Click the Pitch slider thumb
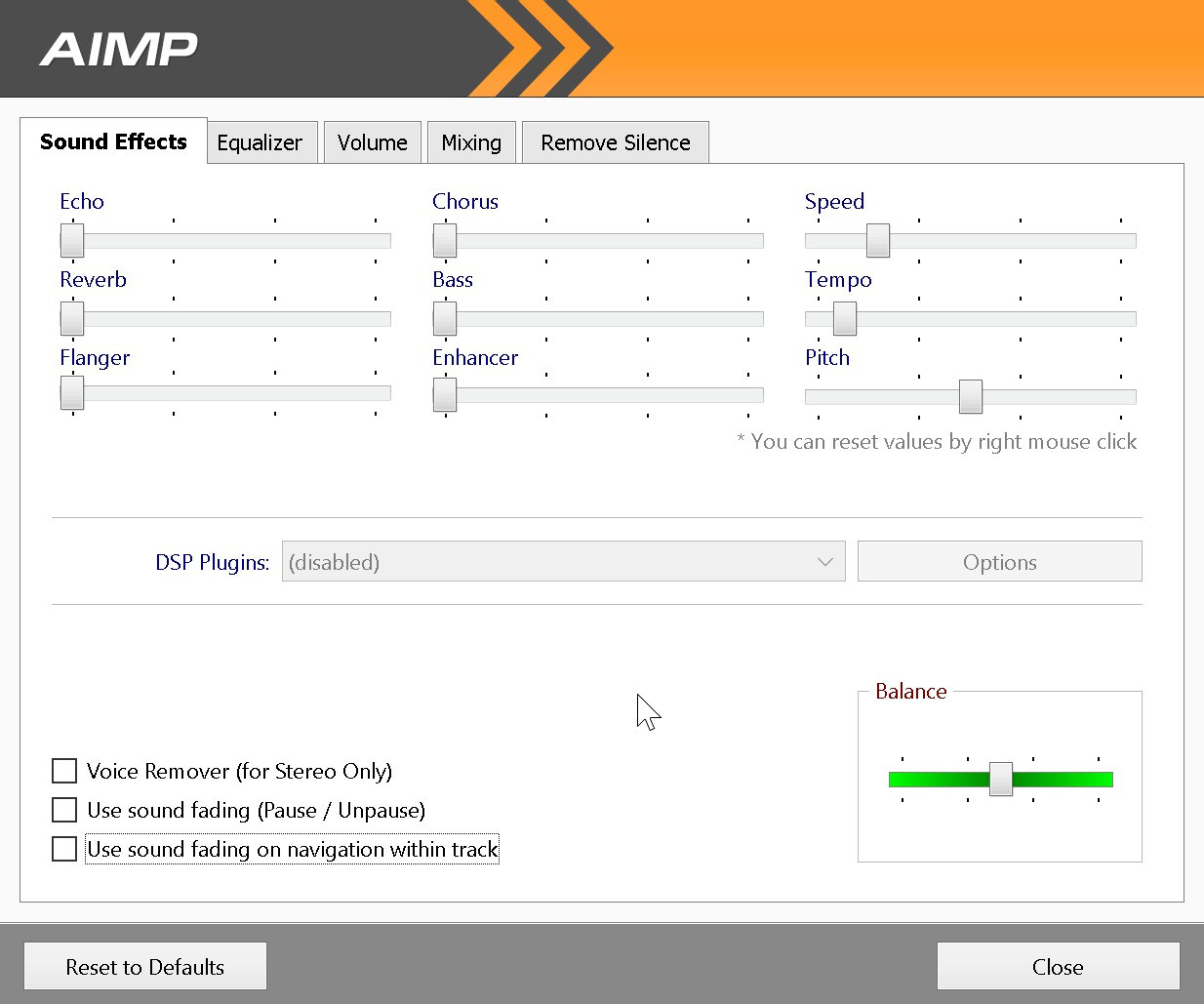Image resolution: width=1204 pixels, height=1004 pixels. [970, 396]
